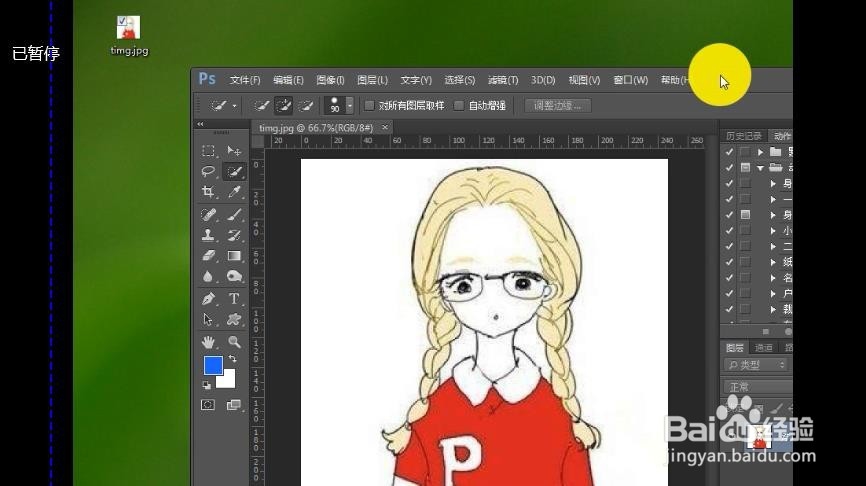This screenshot has height=486, width=866.
Task: Select the Hand tool
Action: [208, 342]
